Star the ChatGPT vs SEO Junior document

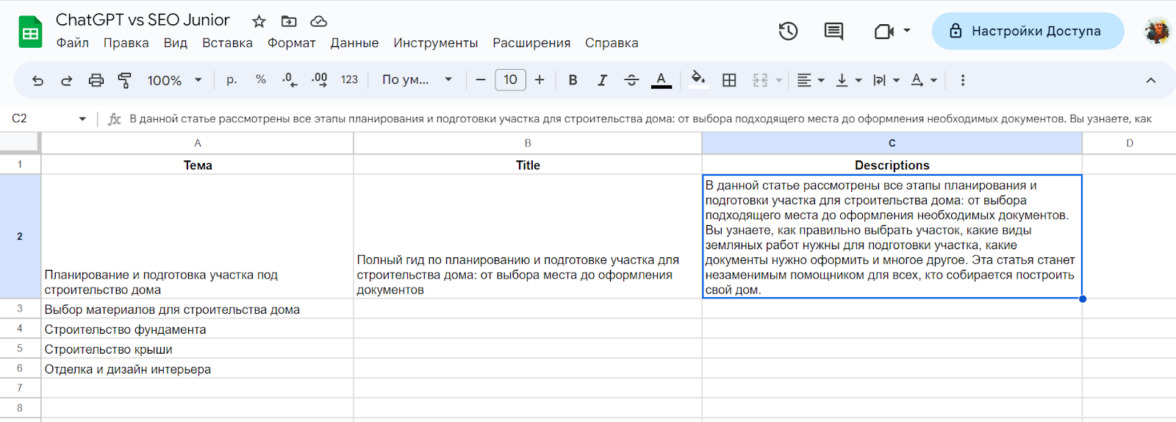point(259,21)
